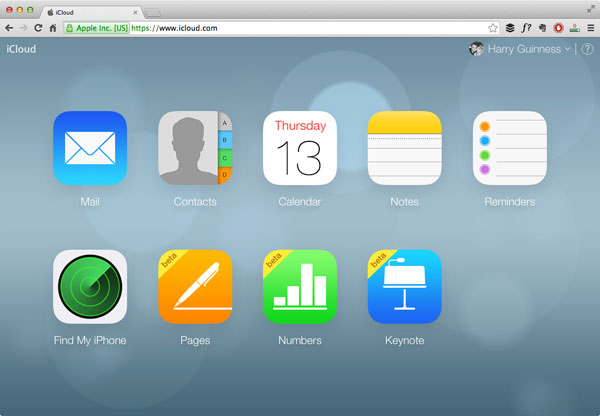Open the Notes app icon
Viewport: 600px width, 416px height.
point(404,148)
